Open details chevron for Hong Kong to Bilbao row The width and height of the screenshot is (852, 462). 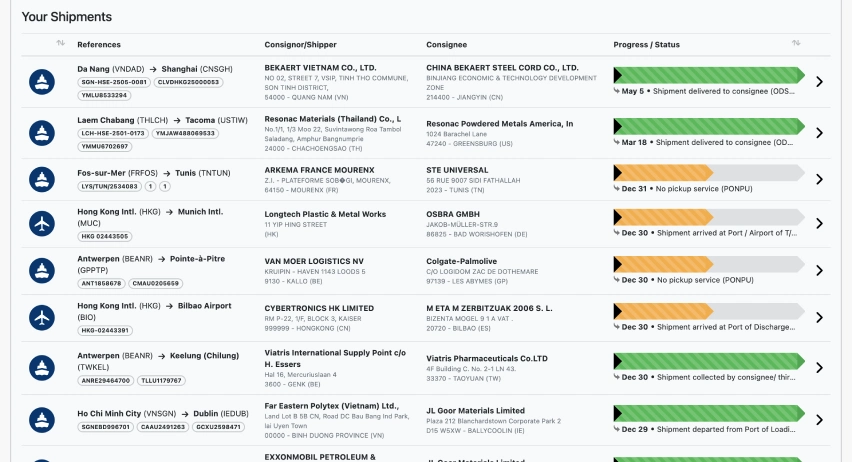pos(819,317)
